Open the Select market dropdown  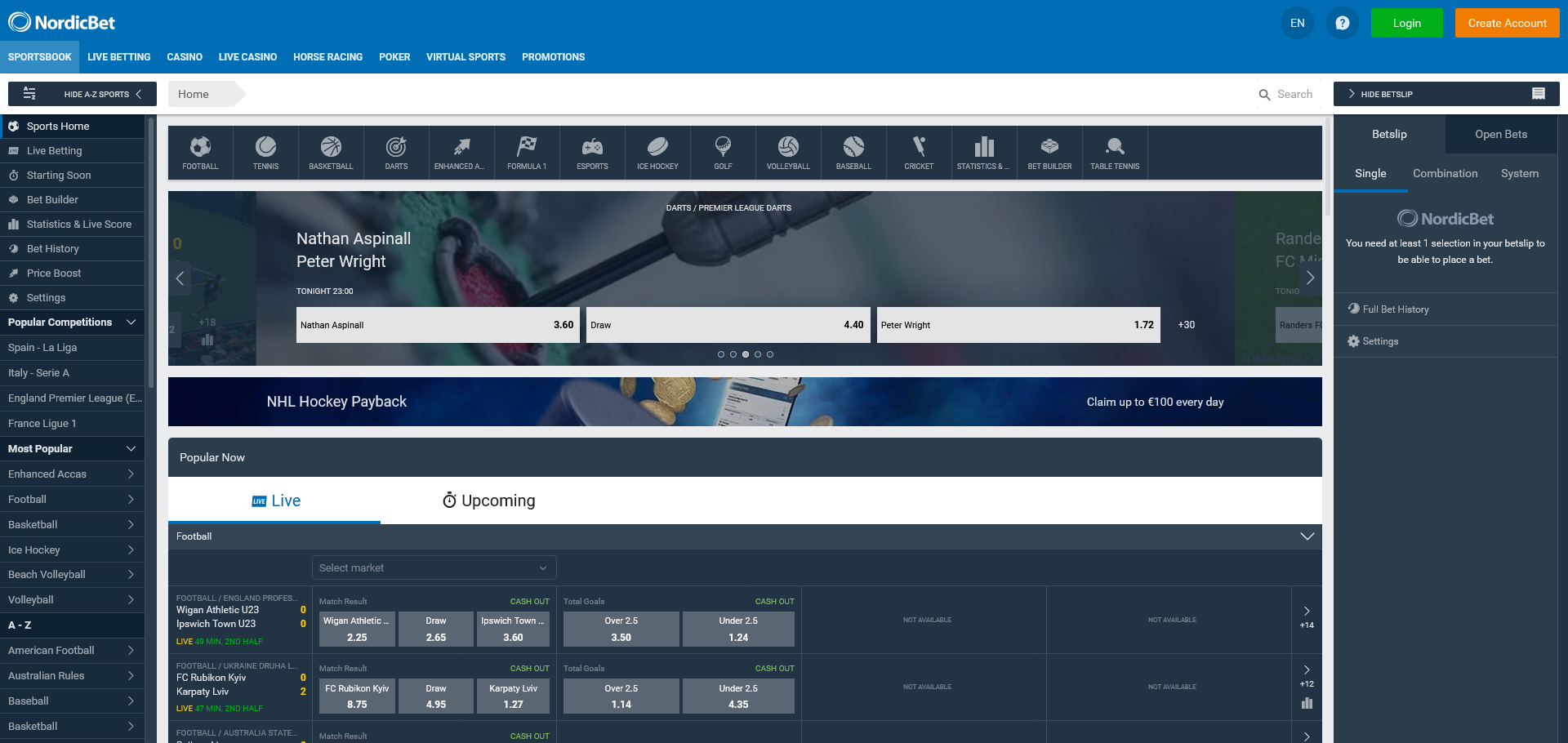coord(434,567)
